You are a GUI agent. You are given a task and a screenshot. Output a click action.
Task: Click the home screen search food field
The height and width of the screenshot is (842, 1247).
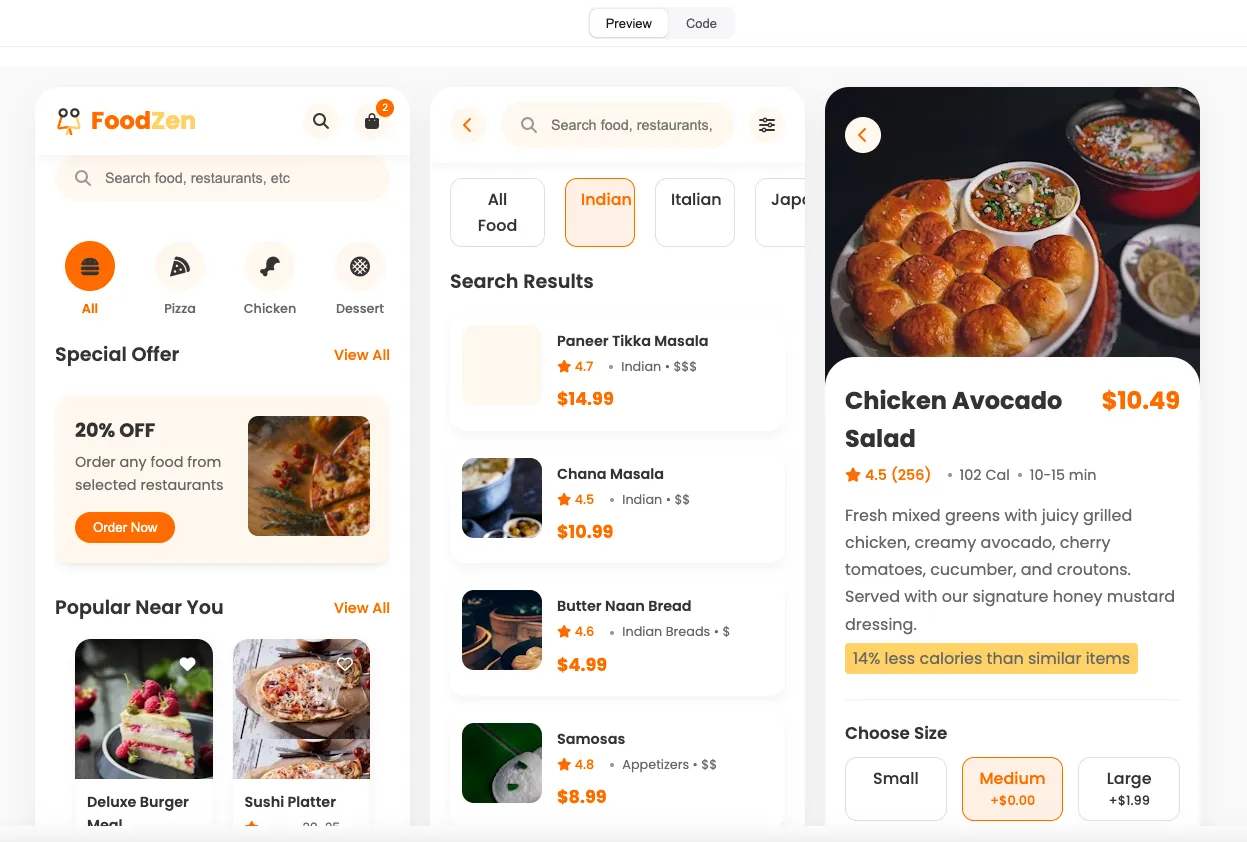pos(222,178)
